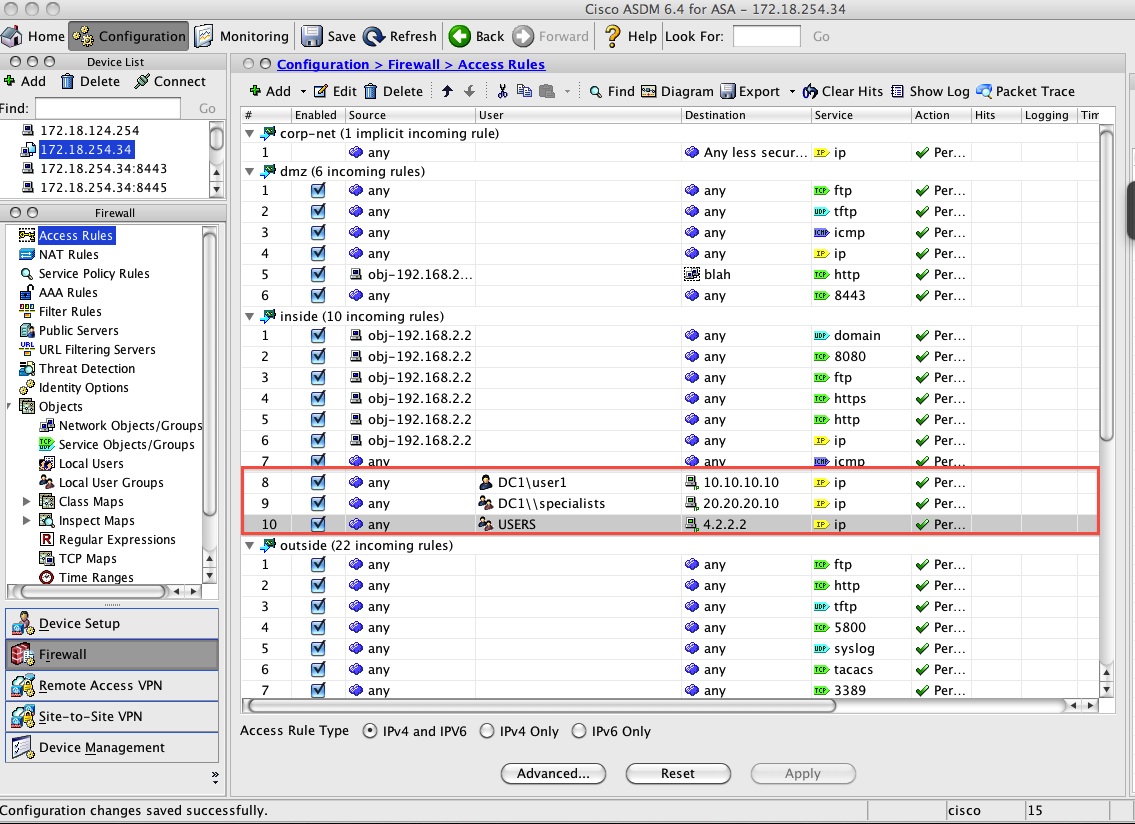This screenshot has width=1135, height=824.
Task: Switch to Remote Access VPN section
Action: [112, 685]
